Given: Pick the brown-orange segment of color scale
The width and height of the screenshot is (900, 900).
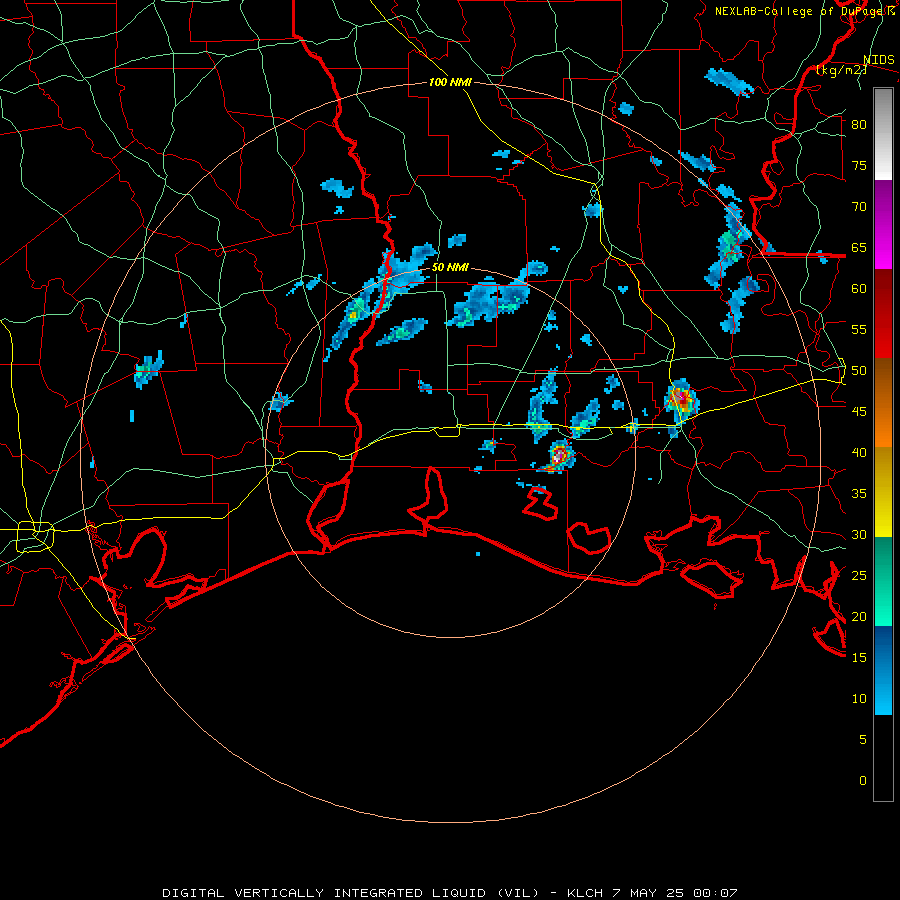Looking at the screenshot, I should coord(883,402).
